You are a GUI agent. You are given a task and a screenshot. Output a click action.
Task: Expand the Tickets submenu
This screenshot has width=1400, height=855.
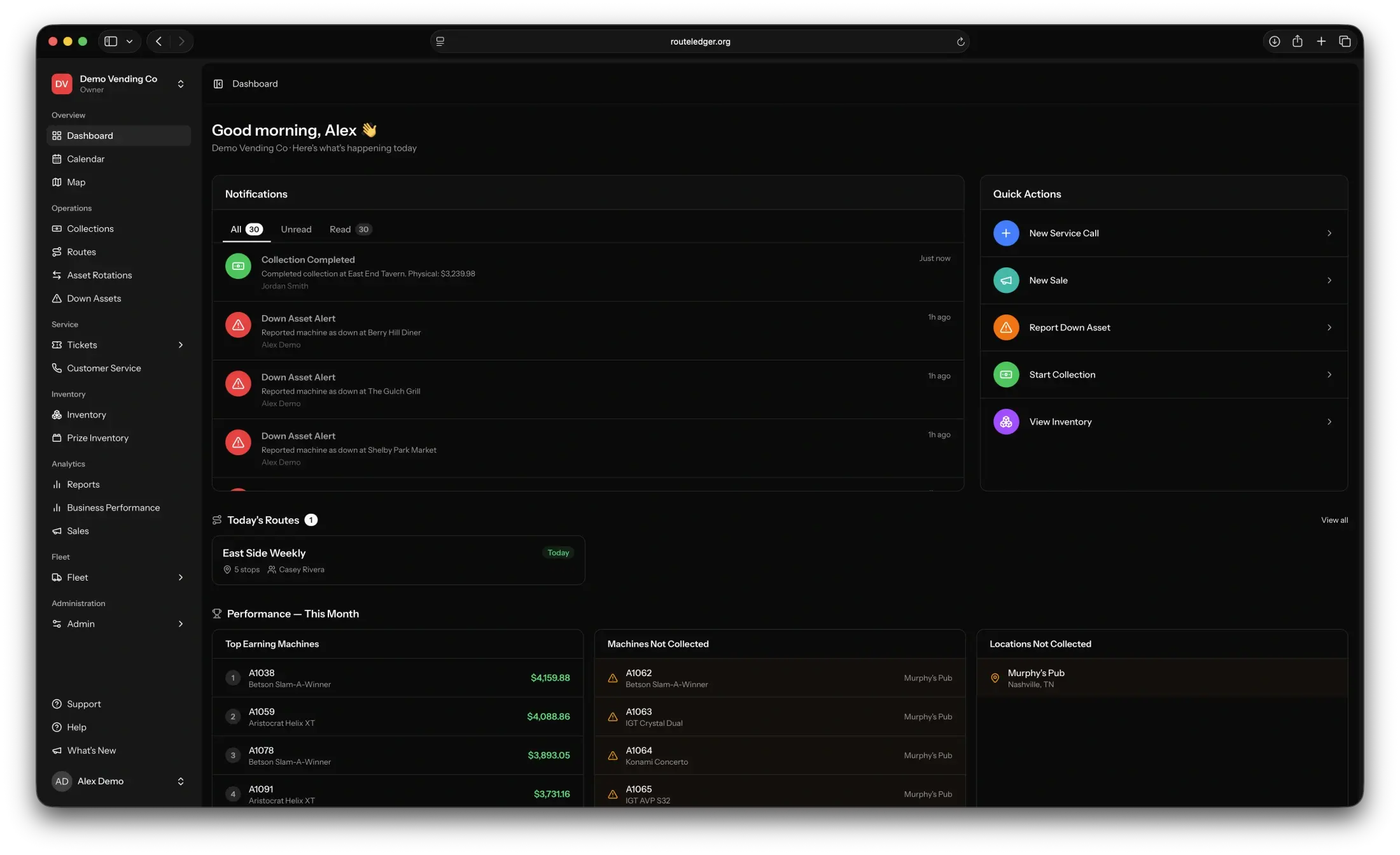coord(181,345)
